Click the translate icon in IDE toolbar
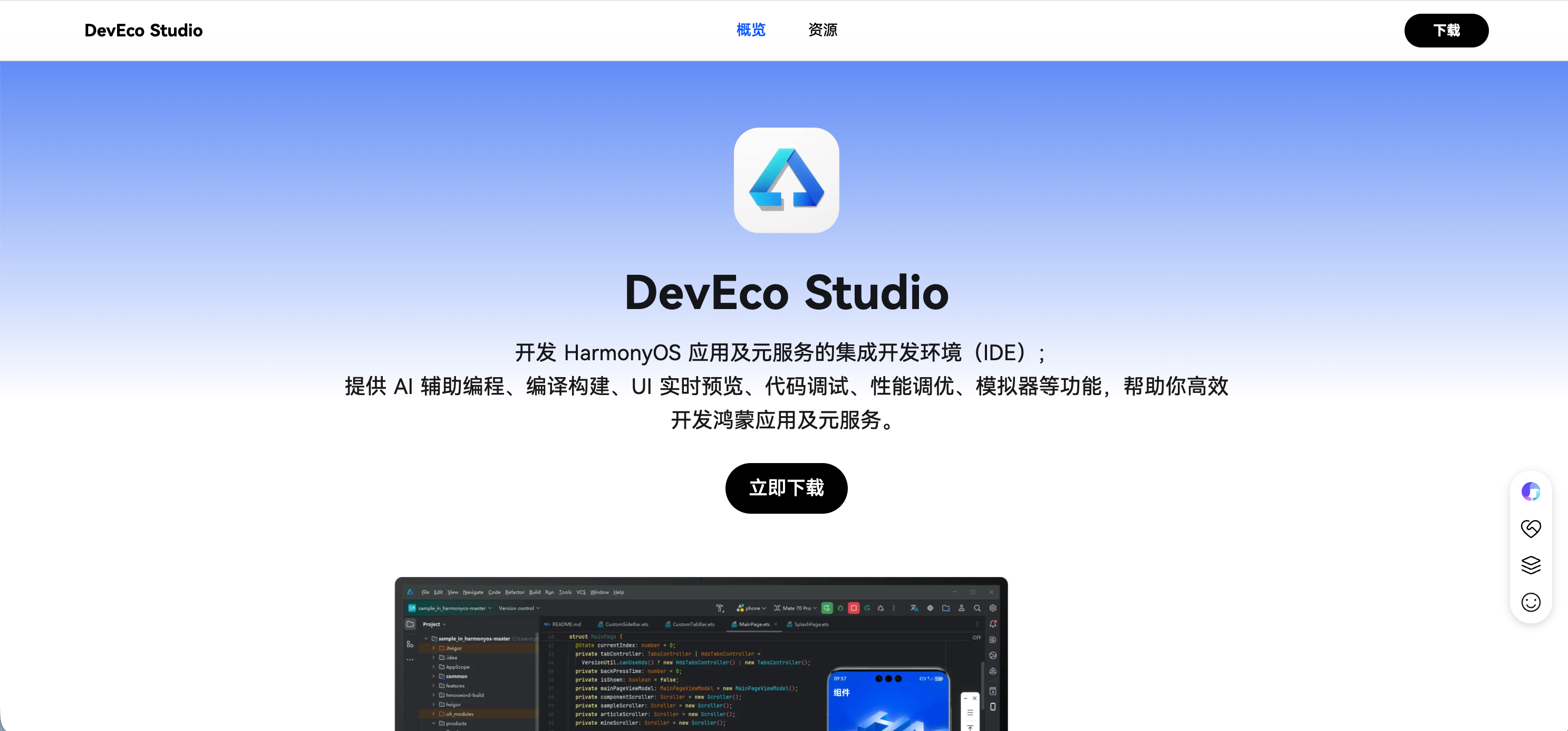 [x=914, y=608]
